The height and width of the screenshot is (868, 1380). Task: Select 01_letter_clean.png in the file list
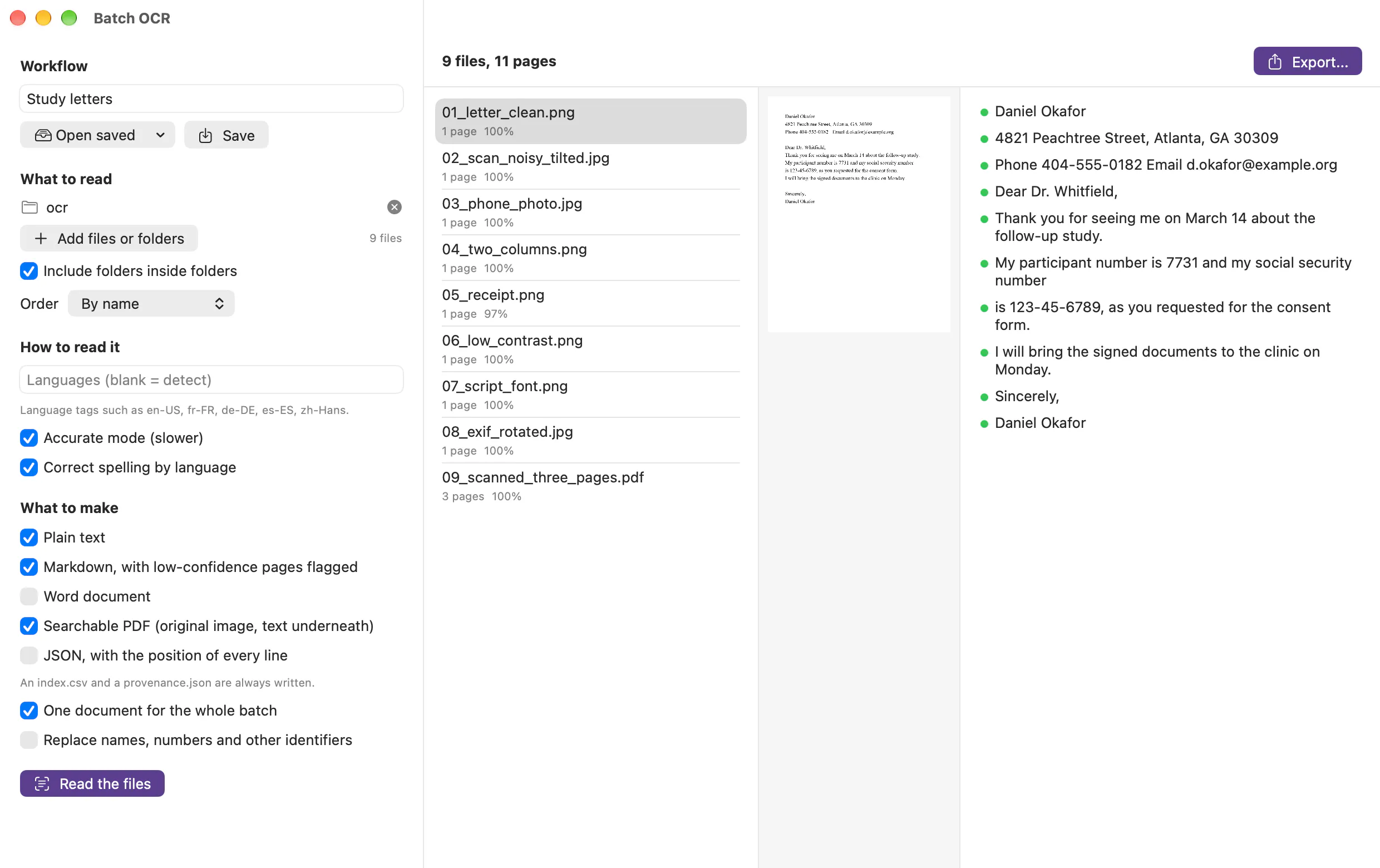[x=590, y=121]
